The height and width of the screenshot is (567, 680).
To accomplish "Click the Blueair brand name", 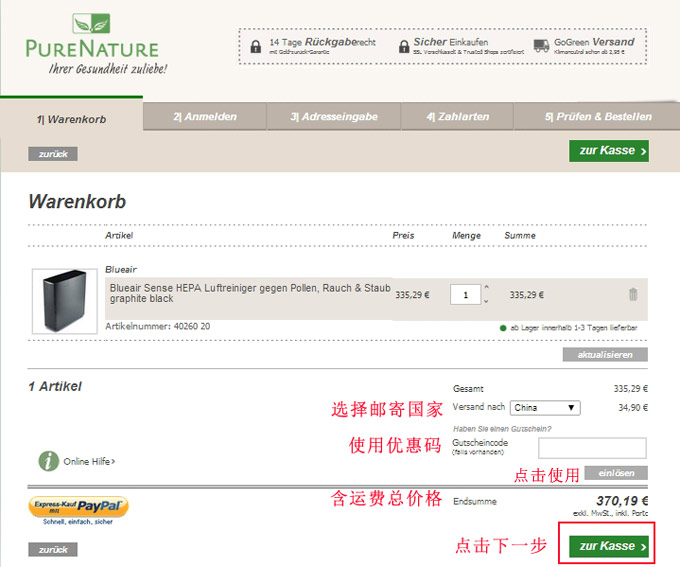I will 121,269.
